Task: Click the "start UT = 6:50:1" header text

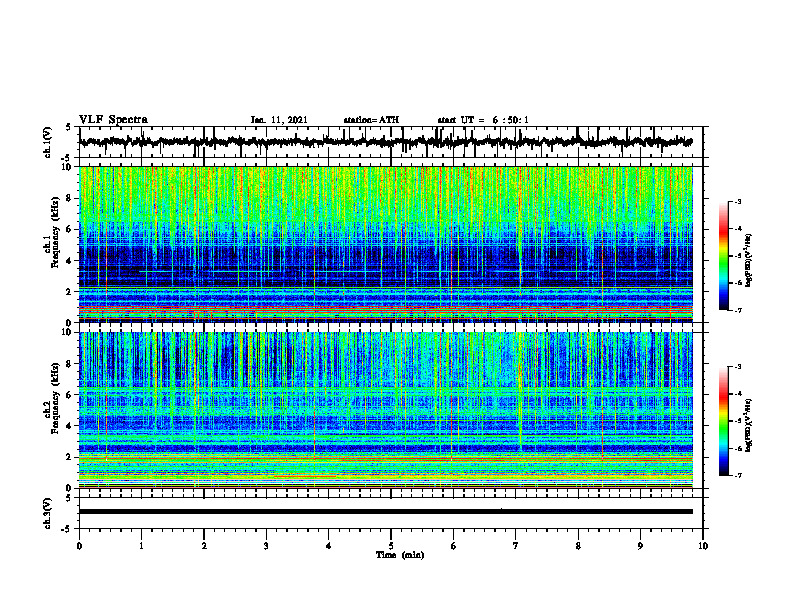Action: click(x=483, y=120)
